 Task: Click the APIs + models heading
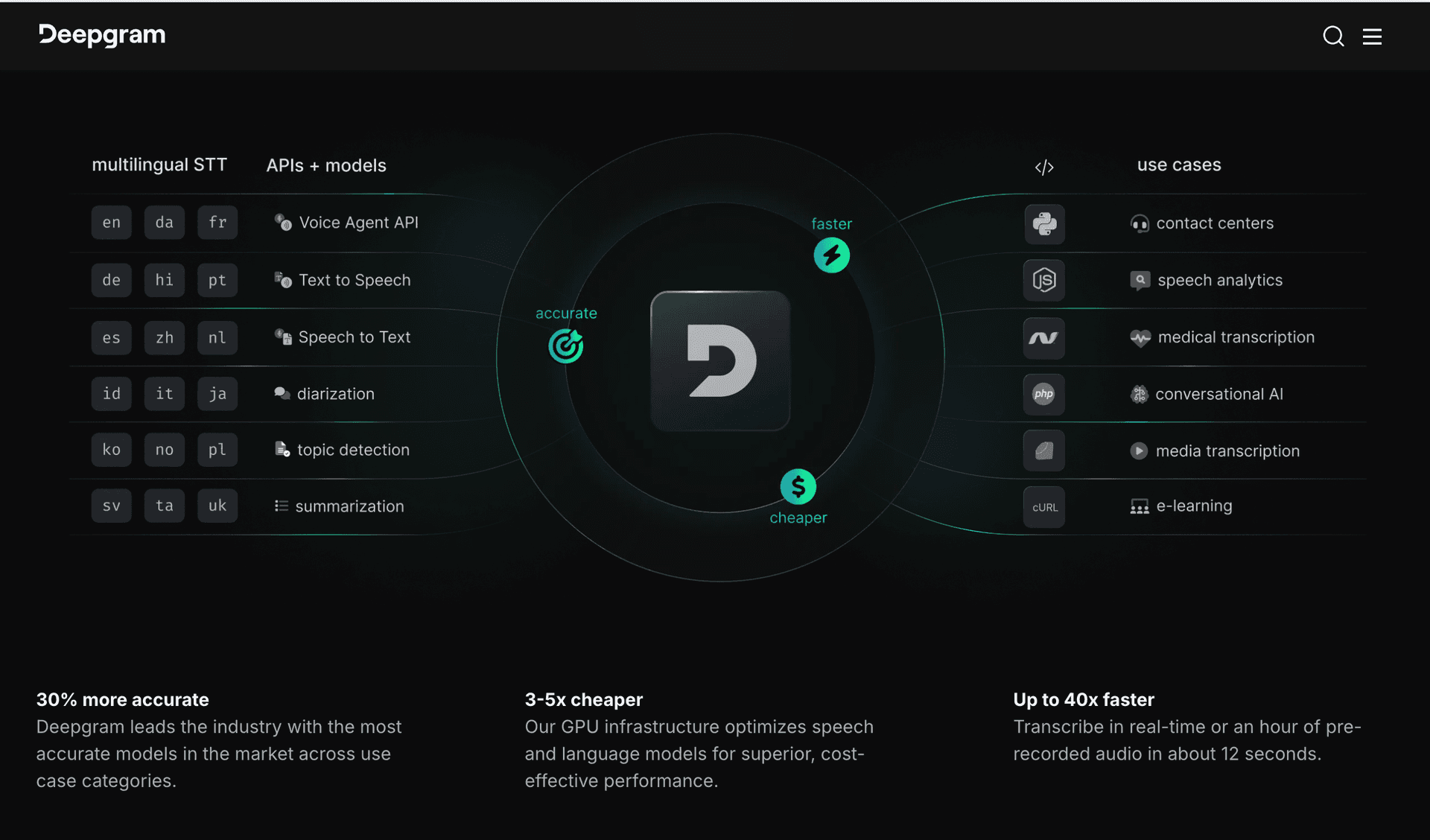(x=326, y=165)
